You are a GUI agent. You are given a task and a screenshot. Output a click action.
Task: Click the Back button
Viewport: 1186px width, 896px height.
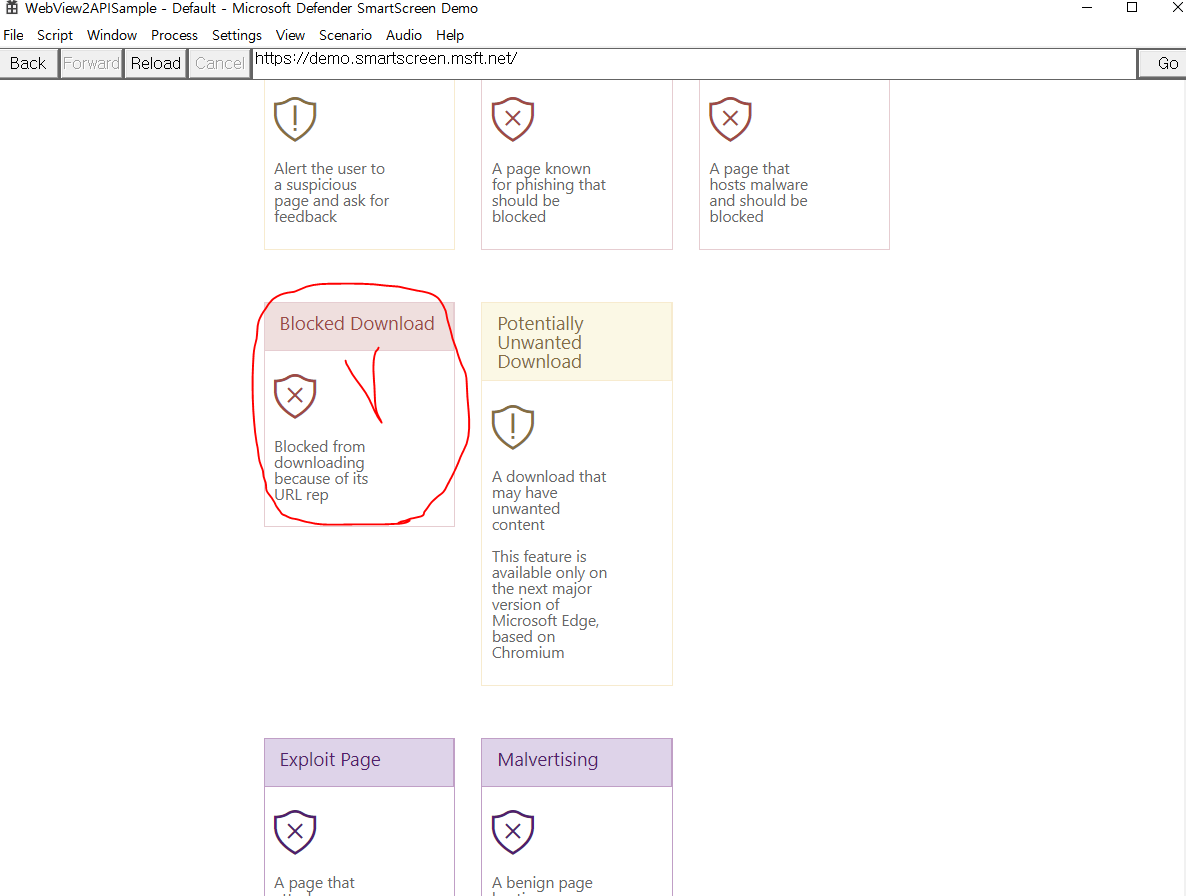[x=29, y=64]
